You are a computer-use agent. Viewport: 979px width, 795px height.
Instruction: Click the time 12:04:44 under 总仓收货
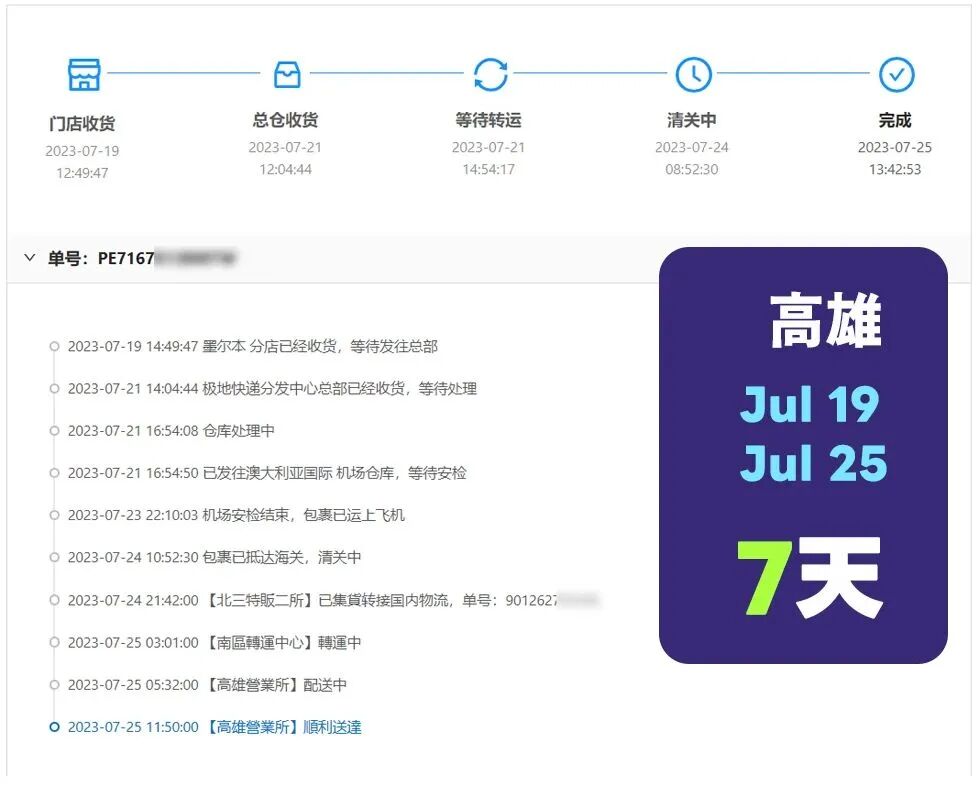(x=285, y=169)
